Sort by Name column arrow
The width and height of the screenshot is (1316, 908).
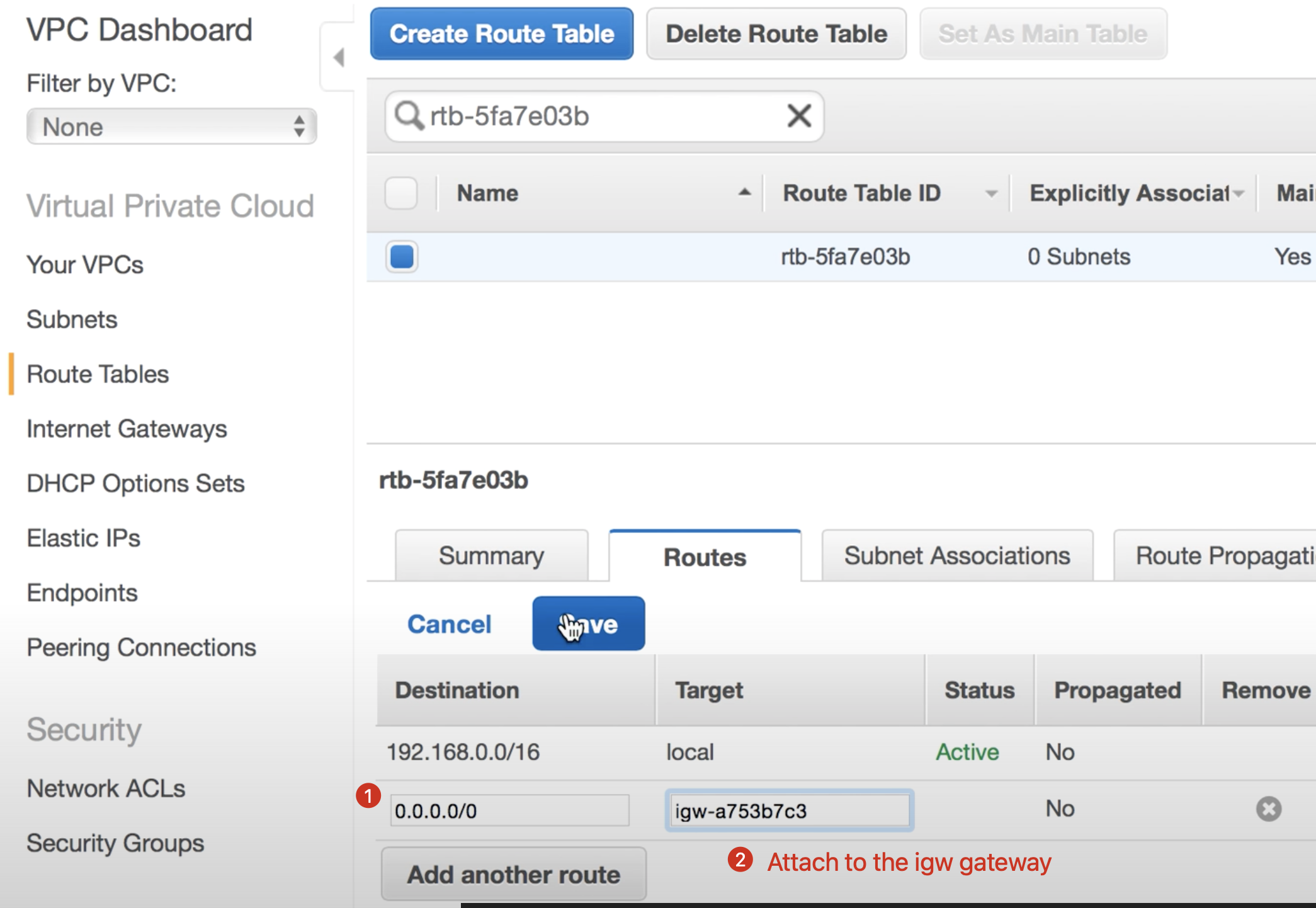[x=744, y=193]
